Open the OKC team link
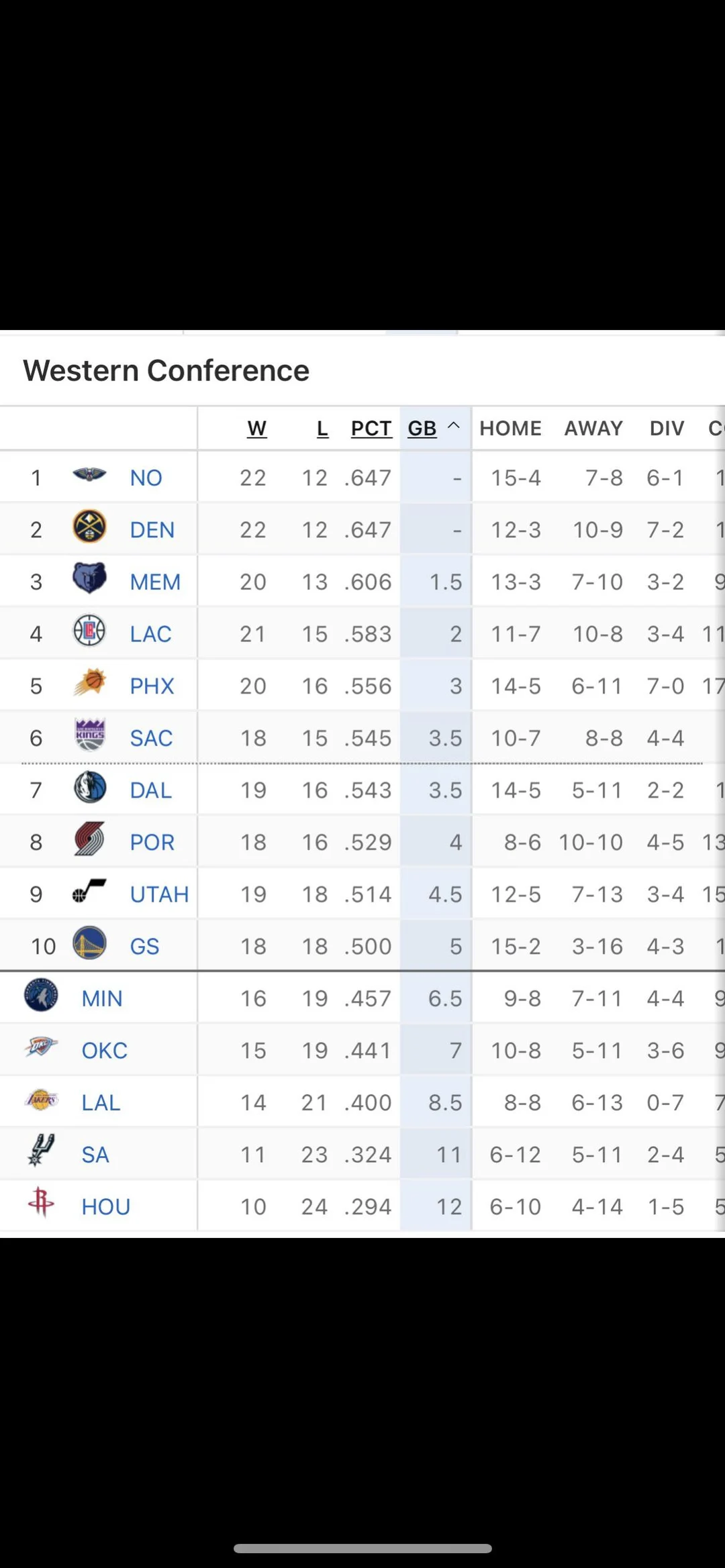The width and height of the screenshot is (725, 1568). click(x=104, y=1051)
